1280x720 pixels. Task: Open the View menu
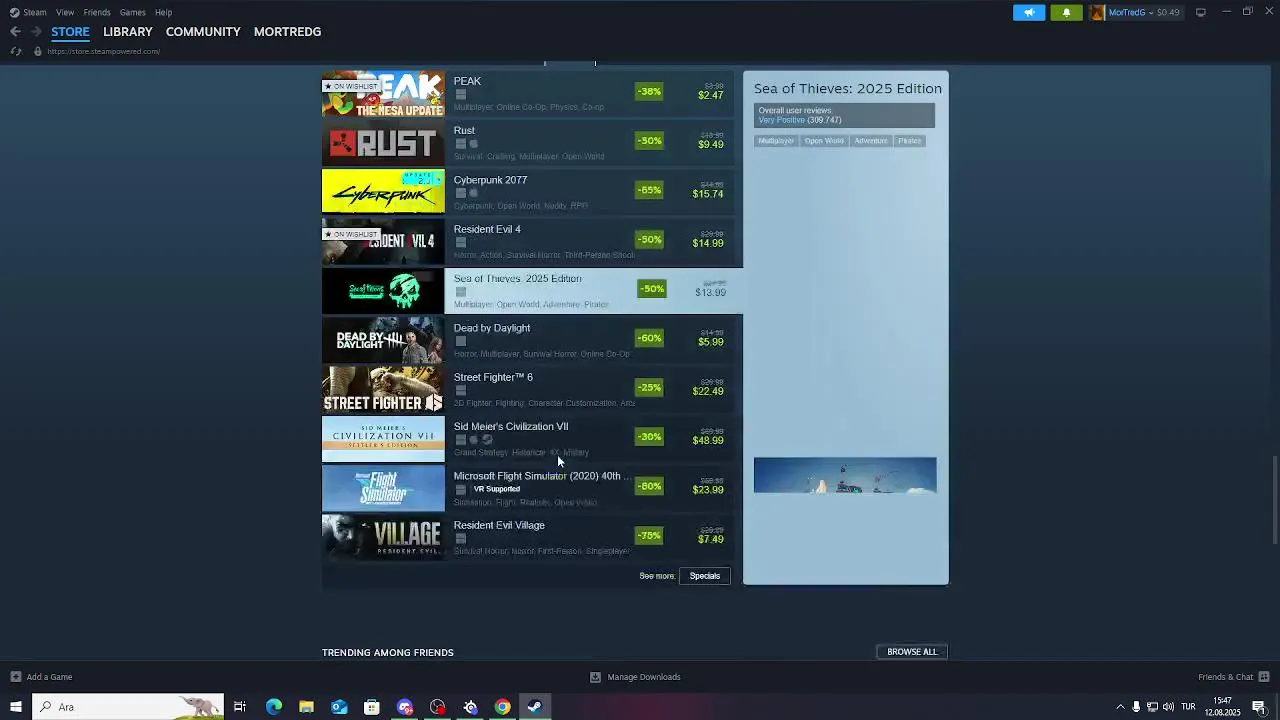coord(65,12)
